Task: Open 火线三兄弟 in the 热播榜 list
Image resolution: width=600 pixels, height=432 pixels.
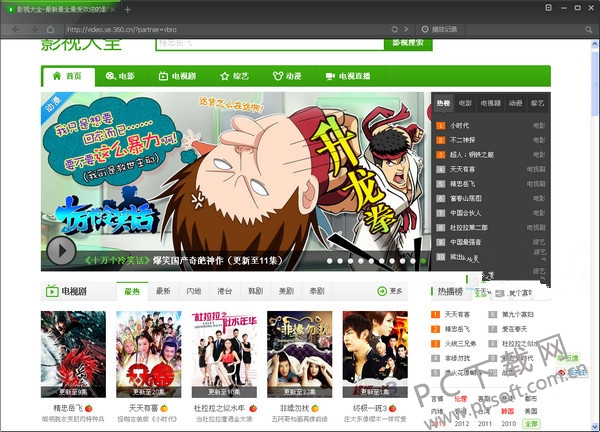Action: coord(460,344)
